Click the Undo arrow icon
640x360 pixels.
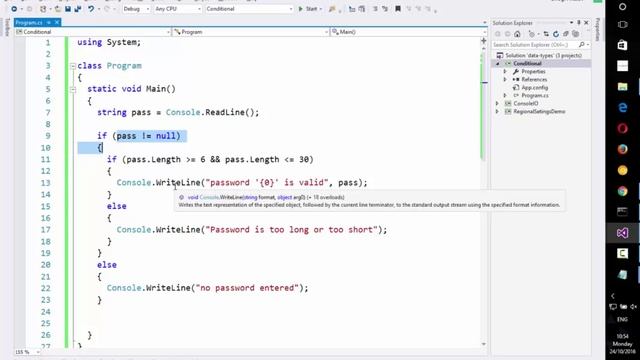[x=91, y=9]
